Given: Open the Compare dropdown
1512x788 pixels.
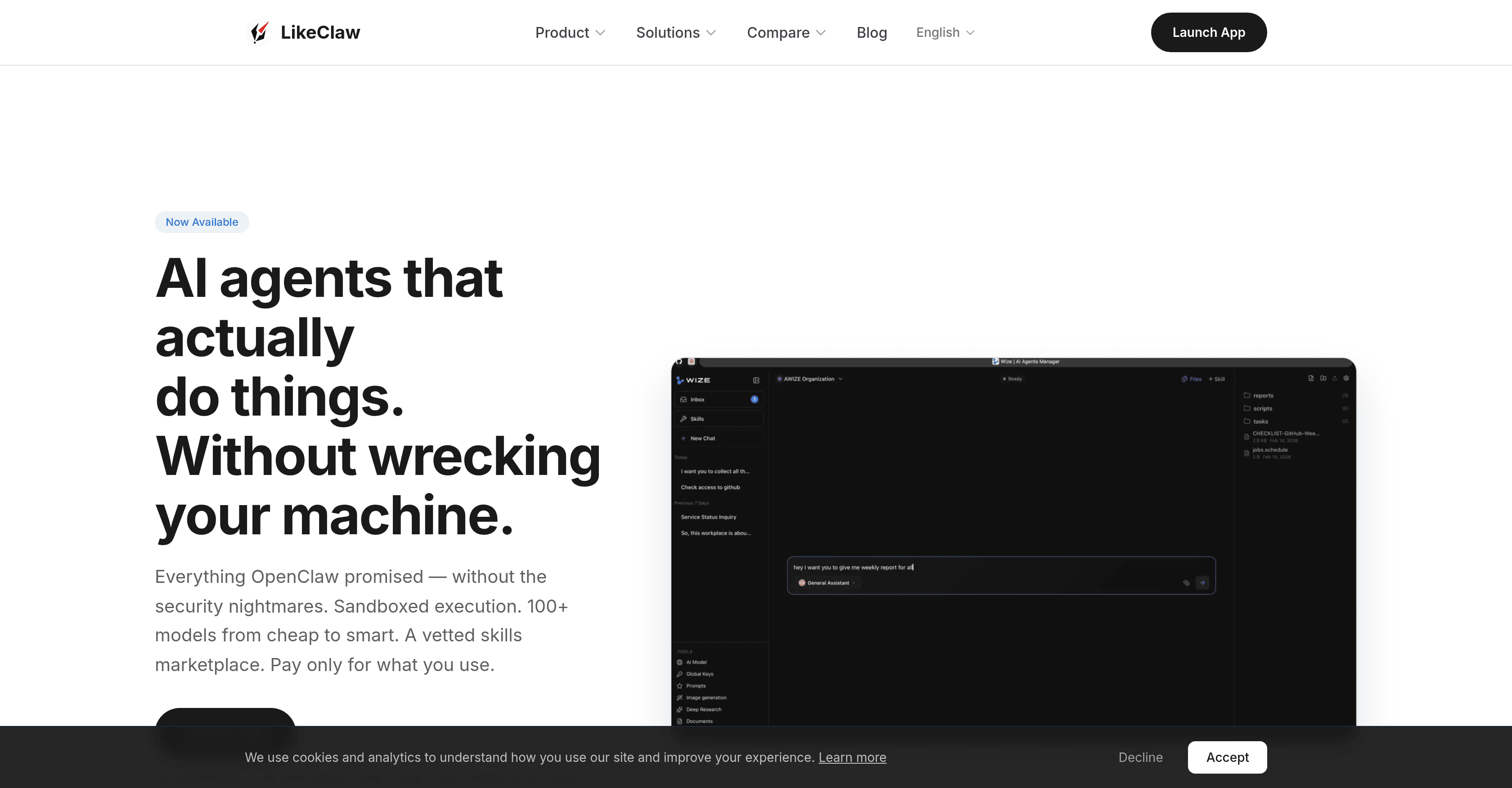Looking at the screenshot, I should point(785,32).
